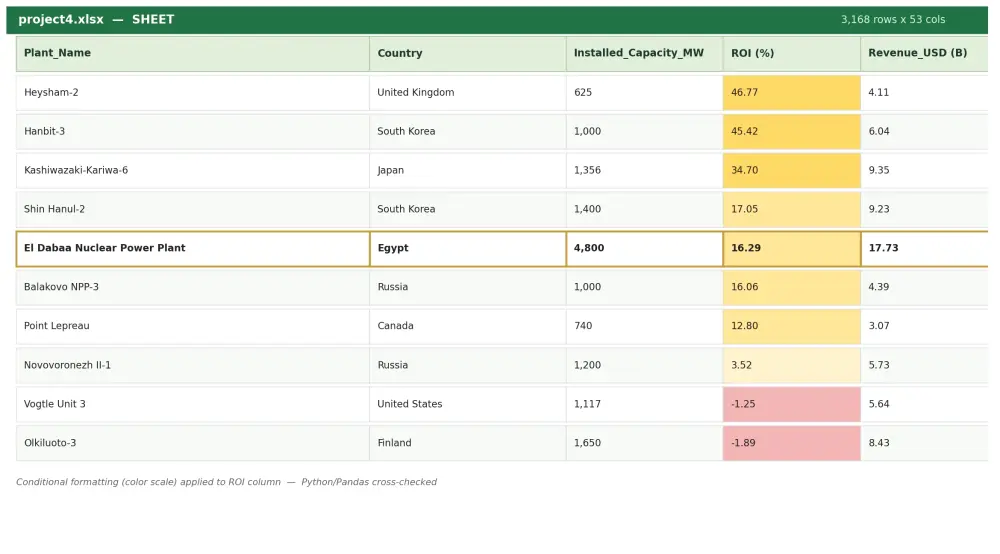Select the Country column header

(x=467, y=54)
